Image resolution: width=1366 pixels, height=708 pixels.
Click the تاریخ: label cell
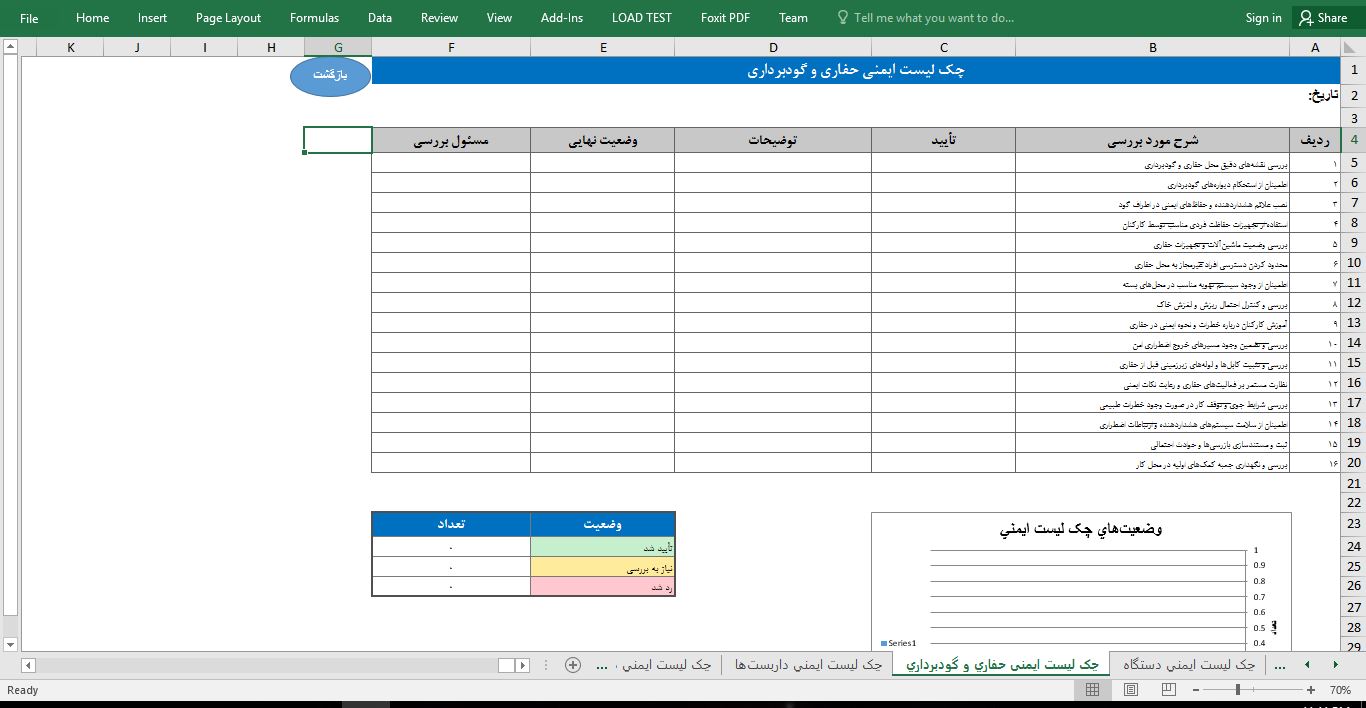point(1323,96)
